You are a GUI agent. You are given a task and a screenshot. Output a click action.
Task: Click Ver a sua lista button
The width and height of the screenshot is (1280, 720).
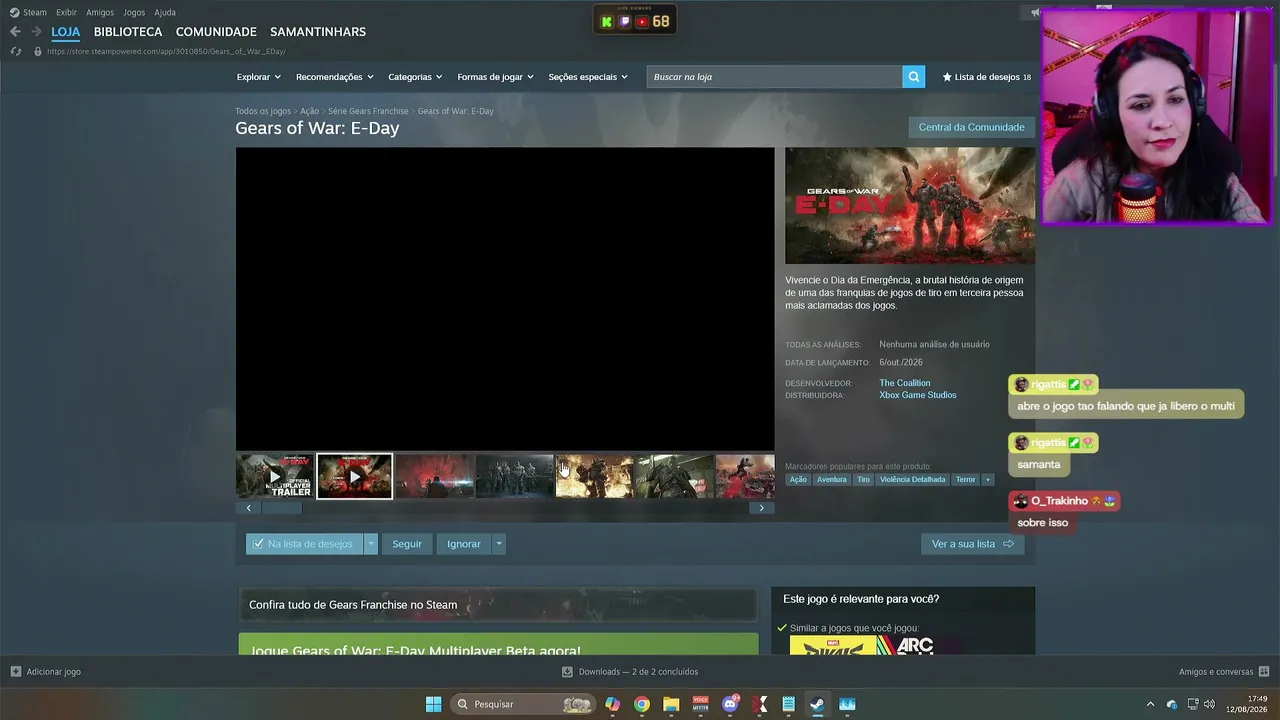(x=972, y=544)
